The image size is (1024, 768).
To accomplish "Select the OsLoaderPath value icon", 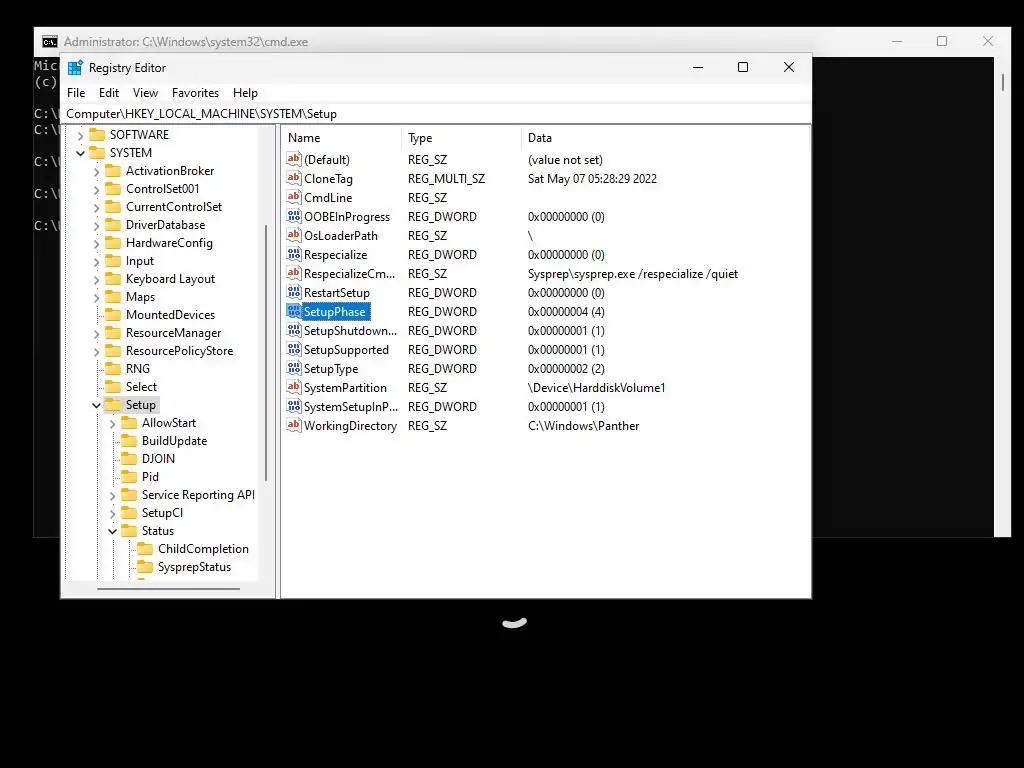I will pyautogui.click(x=294, y=235).
